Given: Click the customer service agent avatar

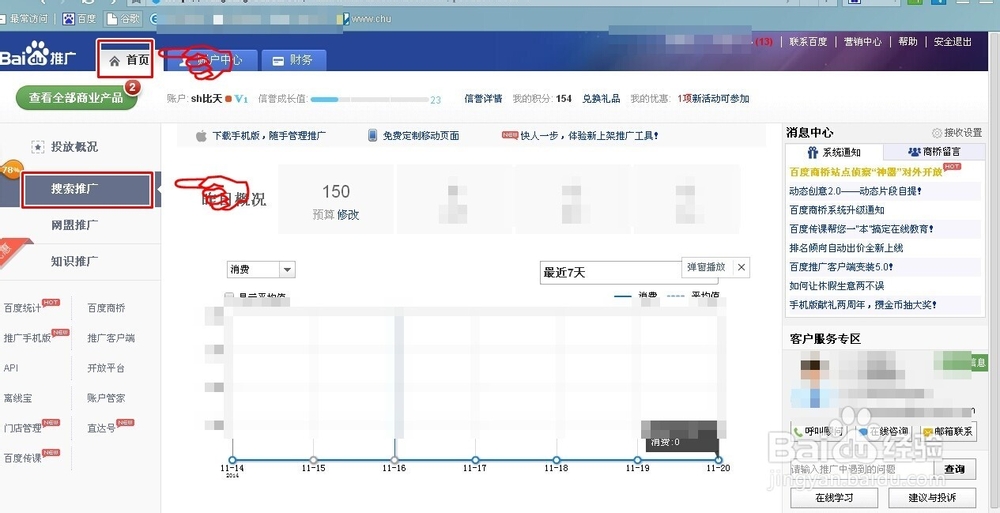Looking at the screenshot, I should tap(812, 381).
